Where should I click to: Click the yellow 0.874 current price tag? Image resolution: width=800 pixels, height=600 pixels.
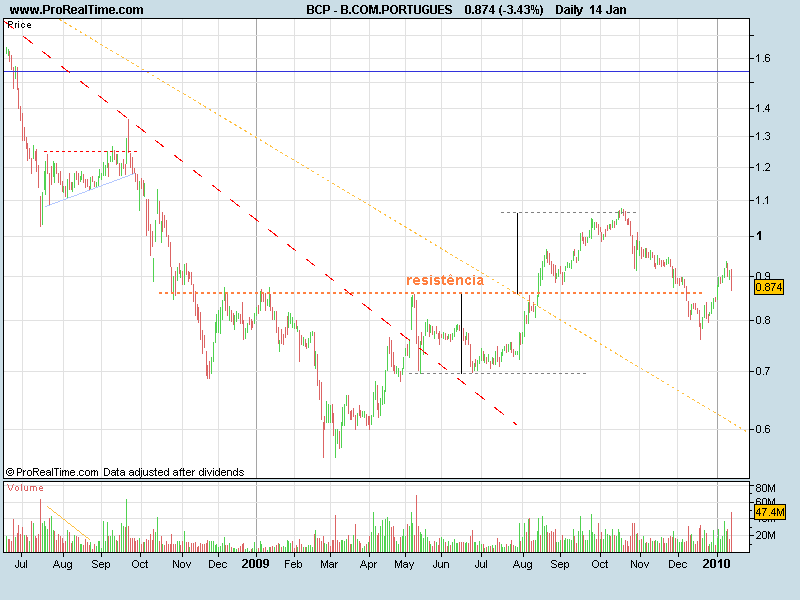click(x=769, y=287)
